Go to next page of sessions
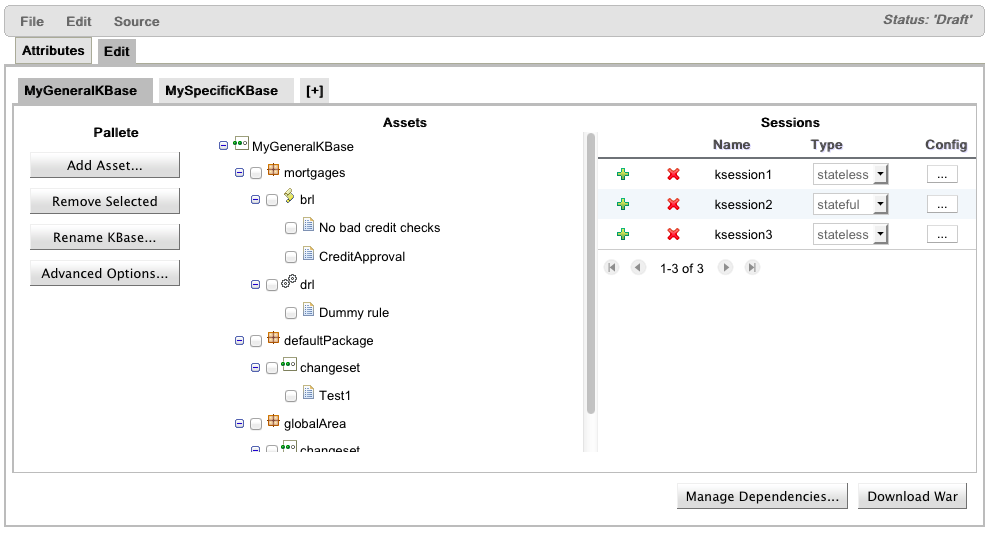Viewport: 989px width, 535px height. click(x=726, y=268)
